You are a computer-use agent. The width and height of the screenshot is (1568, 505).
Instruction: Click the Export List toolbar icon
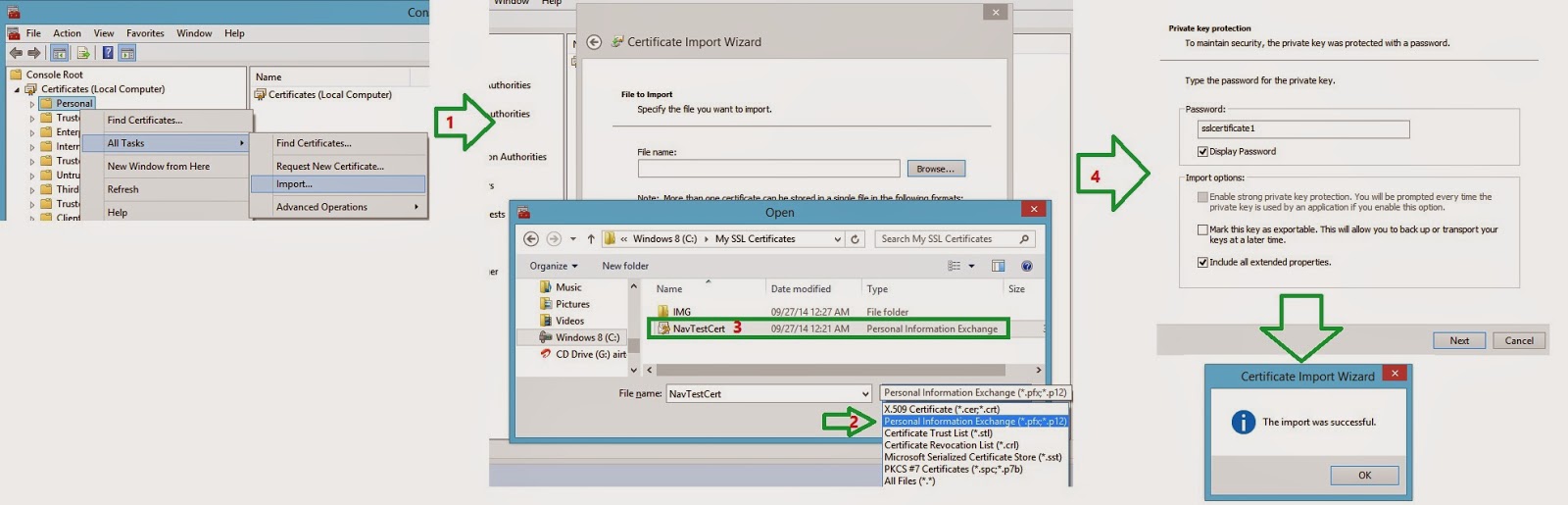pyautogui.click(x=83, y=53)
